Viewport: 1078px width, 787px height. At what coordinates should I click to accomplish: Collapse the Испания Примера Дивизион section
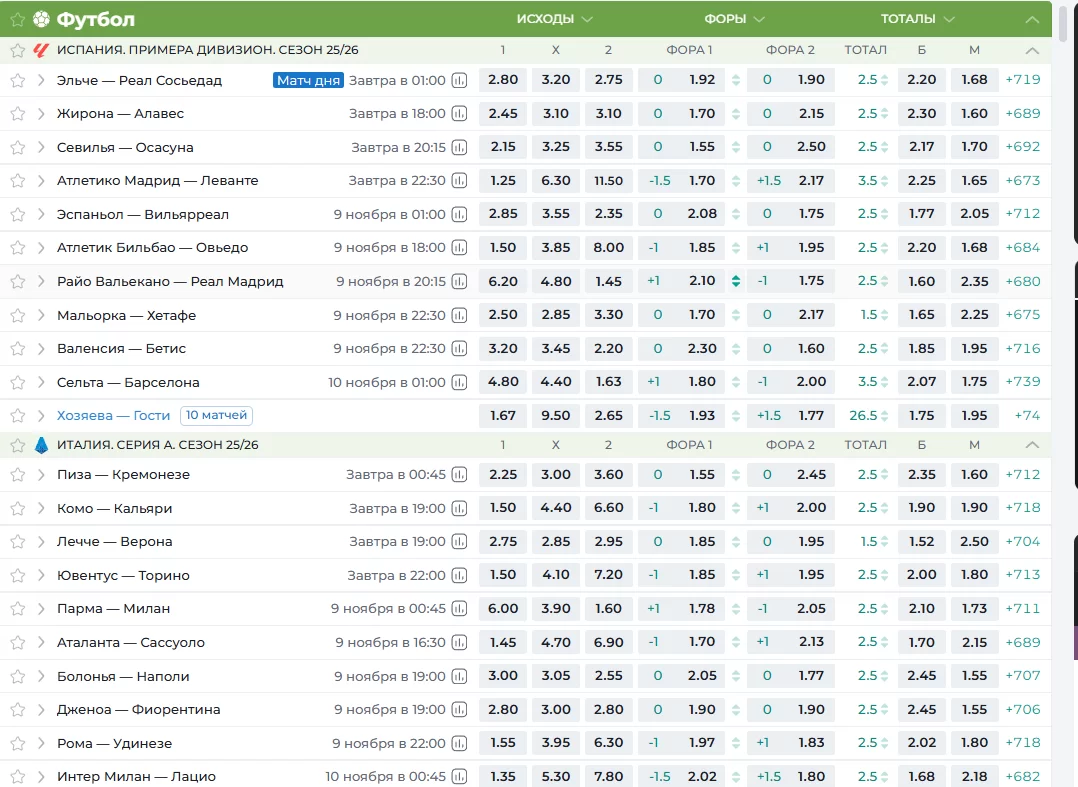pyautogui.click(x=1032, y=50)
